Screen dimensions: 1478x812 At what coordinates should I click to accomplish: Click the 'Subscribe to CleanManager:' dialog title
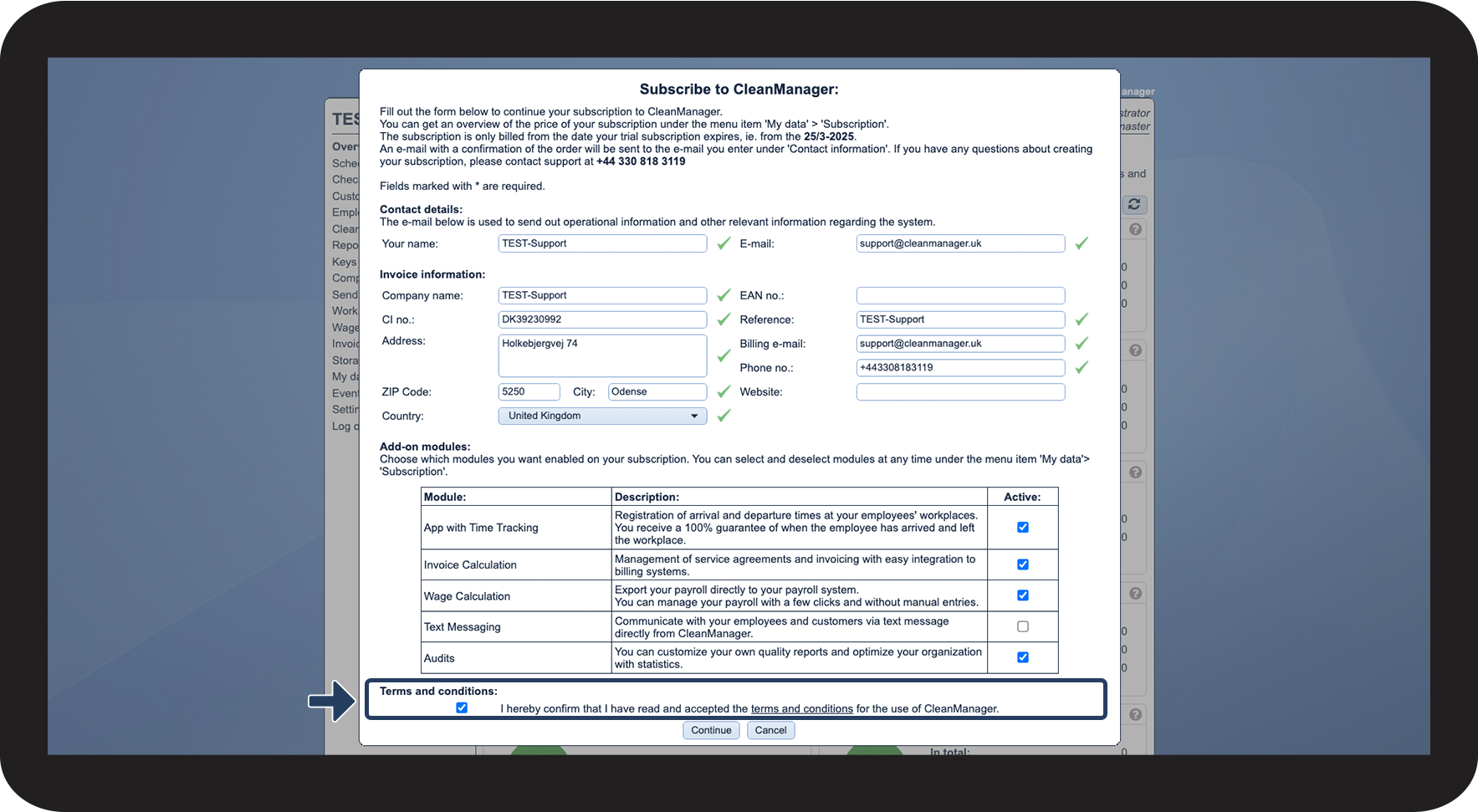(739, 89)
